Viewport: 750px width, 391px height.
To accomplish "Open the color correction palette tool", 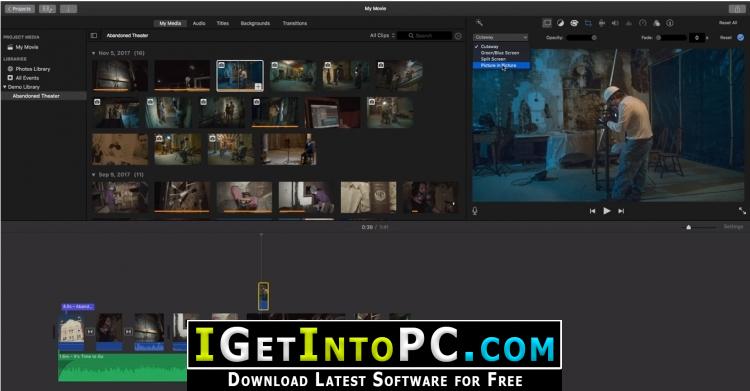I will coord(574,23).
